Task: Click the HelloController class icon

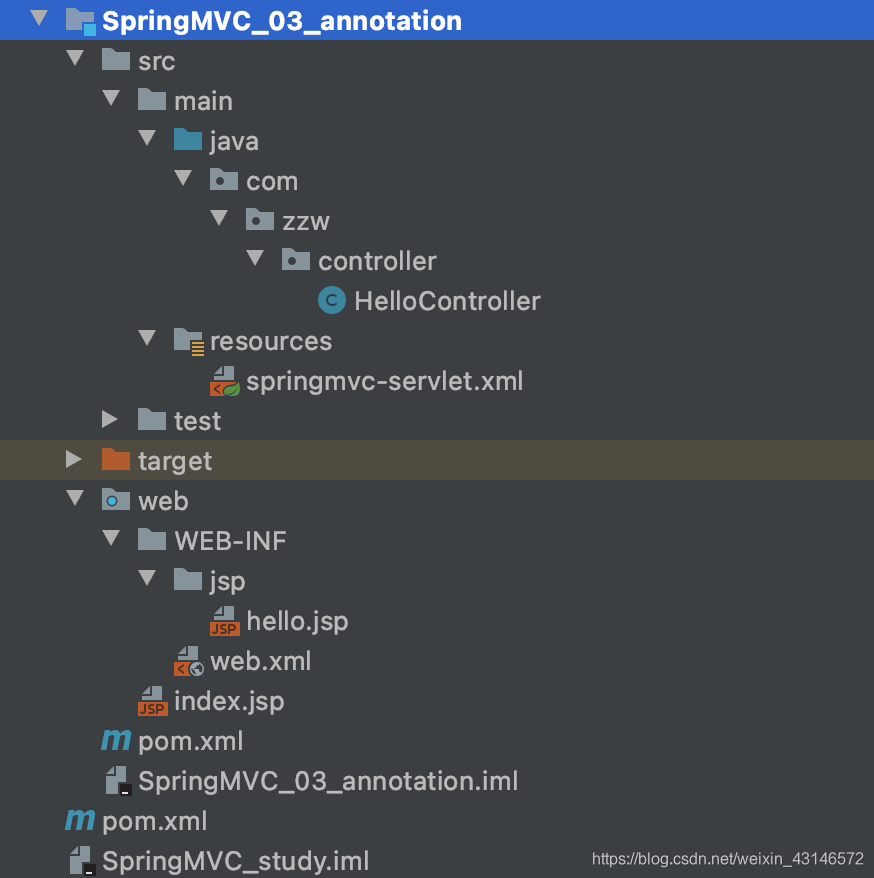Action: tap(331, 301)
